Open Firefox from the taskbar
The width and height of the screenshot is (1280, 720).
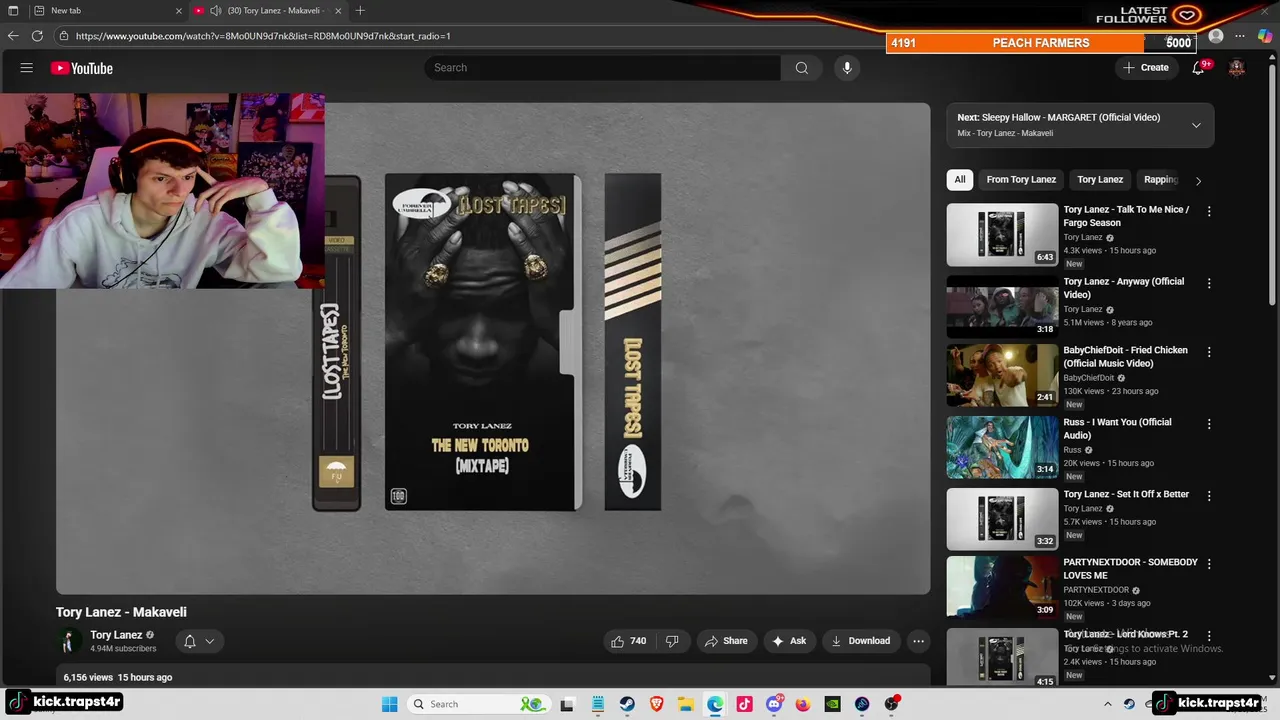(803, 704)
